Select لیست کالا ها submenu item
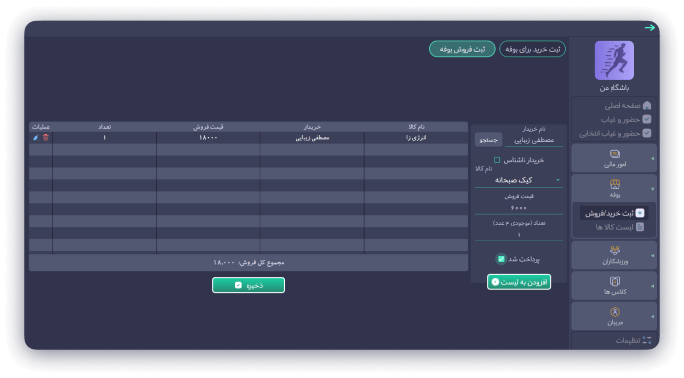The height and width of the screenshot is (378, 684). pos(619,227)
